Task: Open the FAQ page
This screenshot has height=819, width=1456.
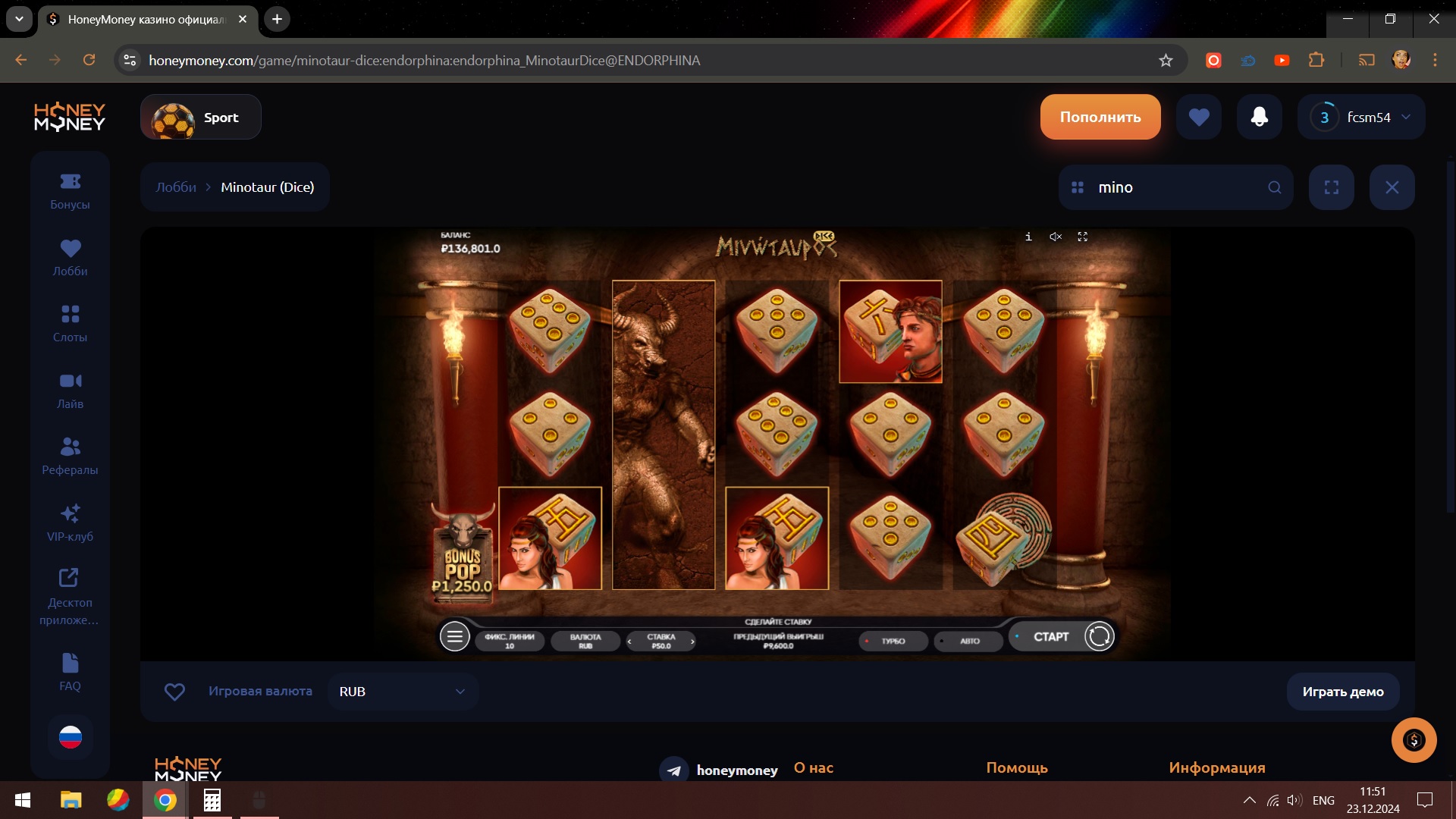Action: tap(70, 673)
